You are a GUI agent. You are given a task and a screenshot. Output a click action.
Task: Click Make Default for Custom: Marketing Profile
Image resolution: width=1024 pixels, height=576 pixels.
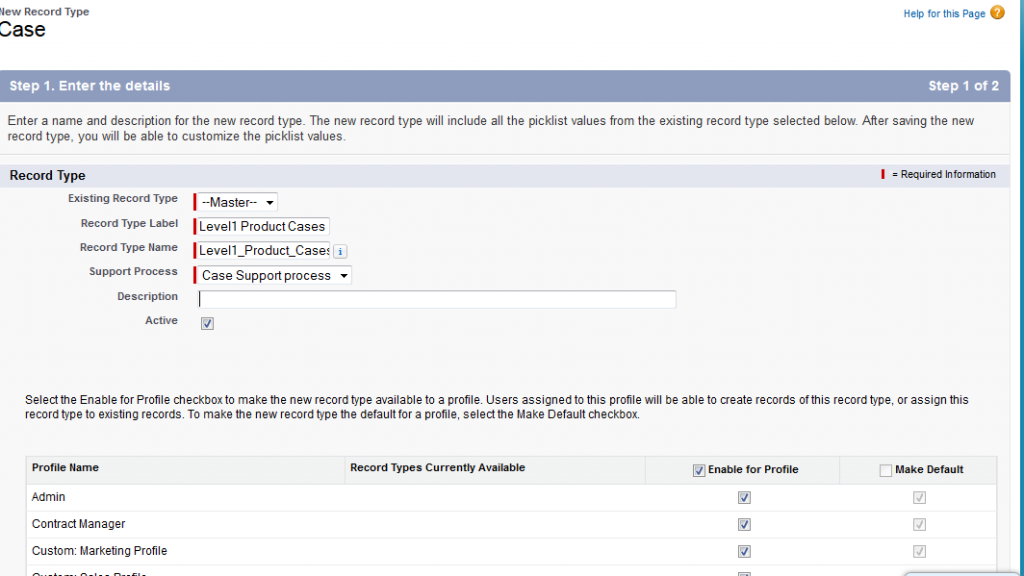coord(919,551)
